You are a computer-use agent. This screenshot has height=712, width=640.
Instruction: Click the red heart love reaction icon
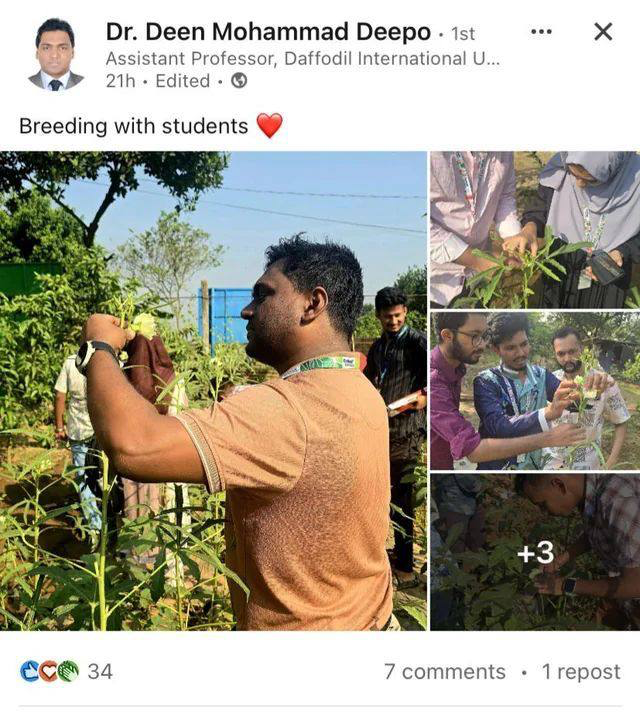pos(49,672)
